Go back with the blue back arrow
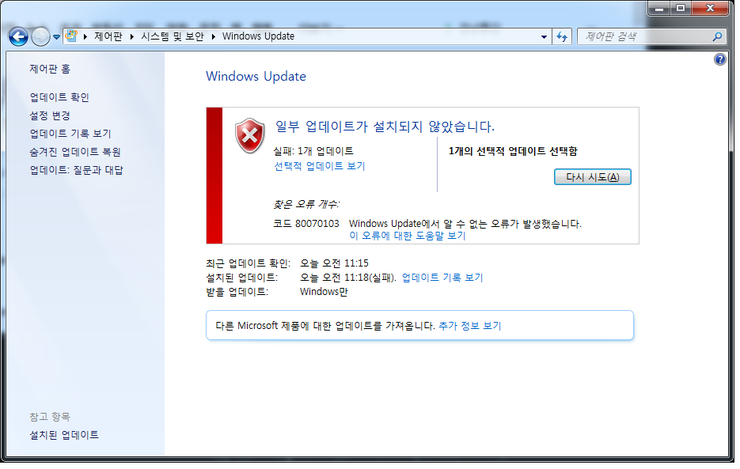The width and height of the screenshot is (740, 469). click(x=18, y=37)
